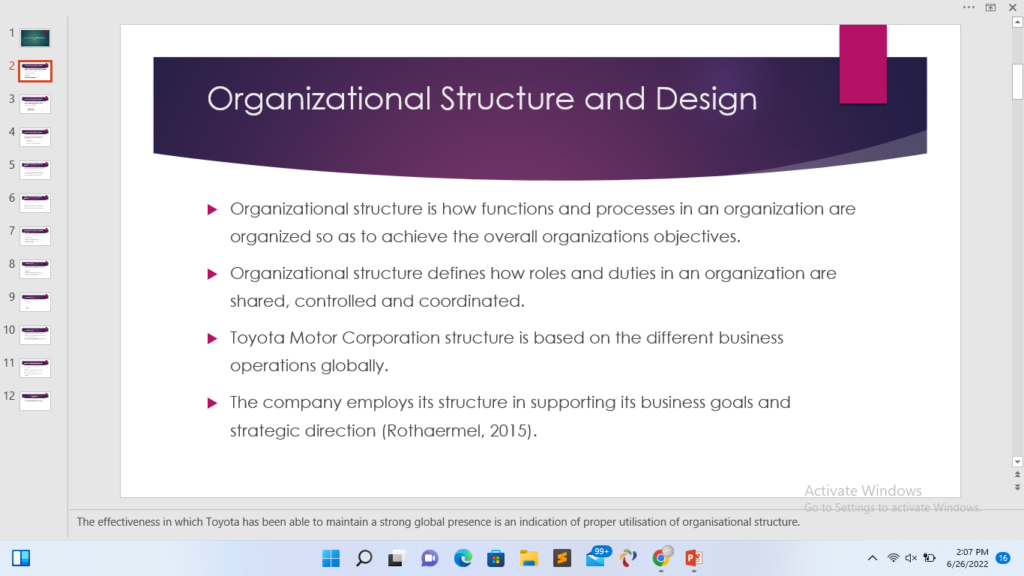
Task: Switch to PowerPoint on the taskbar
Action: (694, 558)
